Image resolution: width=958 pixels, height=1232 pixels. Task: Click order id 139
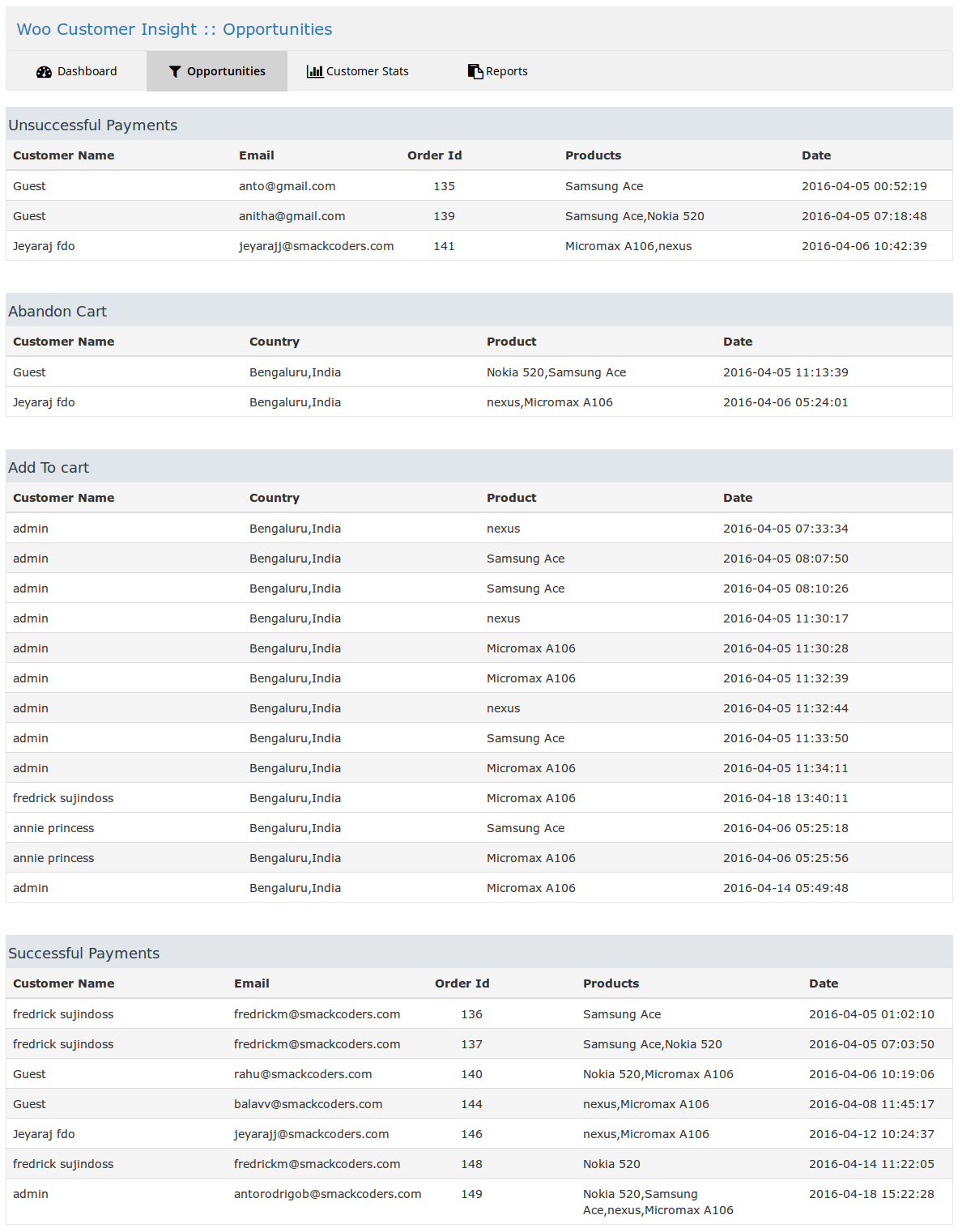pyautogui.click(x=444, y=216)
